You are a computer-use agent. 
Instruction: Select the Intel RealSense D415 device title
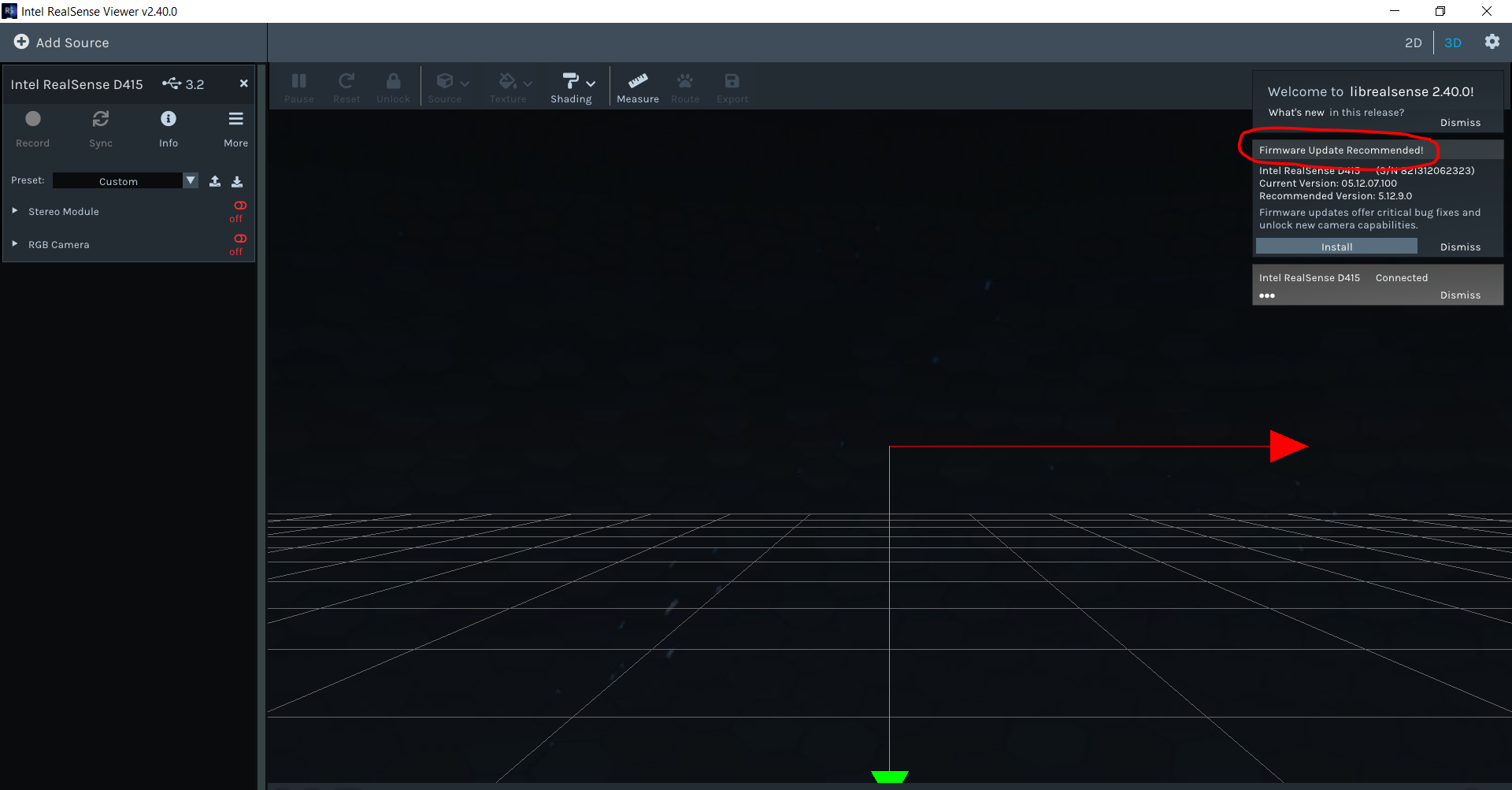coord(76,84)
